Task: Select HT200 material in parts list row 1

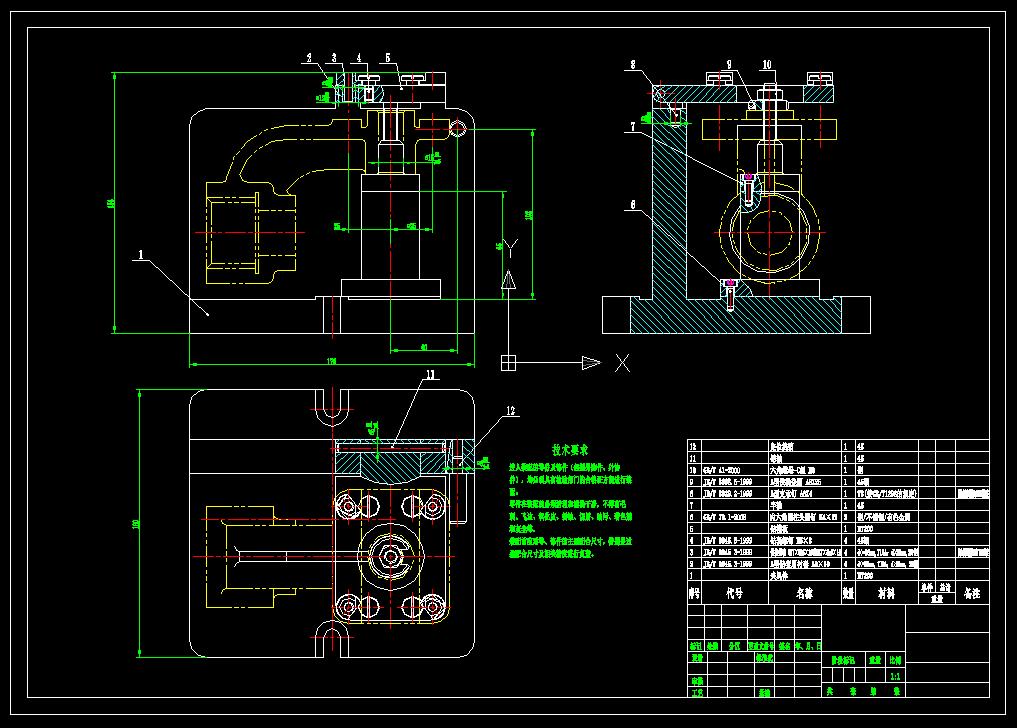Action: tap(865, 575)
